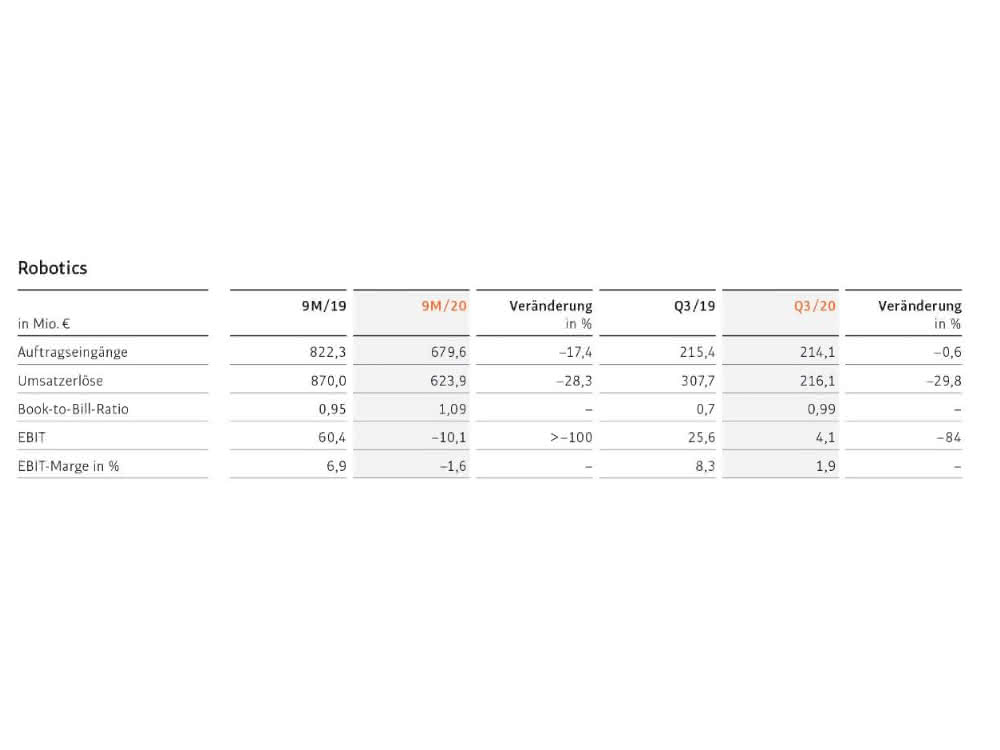Click the 822,3 Auftragseingänge value
The width and height of the screenshot is (1000, 750).
click(328, 352)
